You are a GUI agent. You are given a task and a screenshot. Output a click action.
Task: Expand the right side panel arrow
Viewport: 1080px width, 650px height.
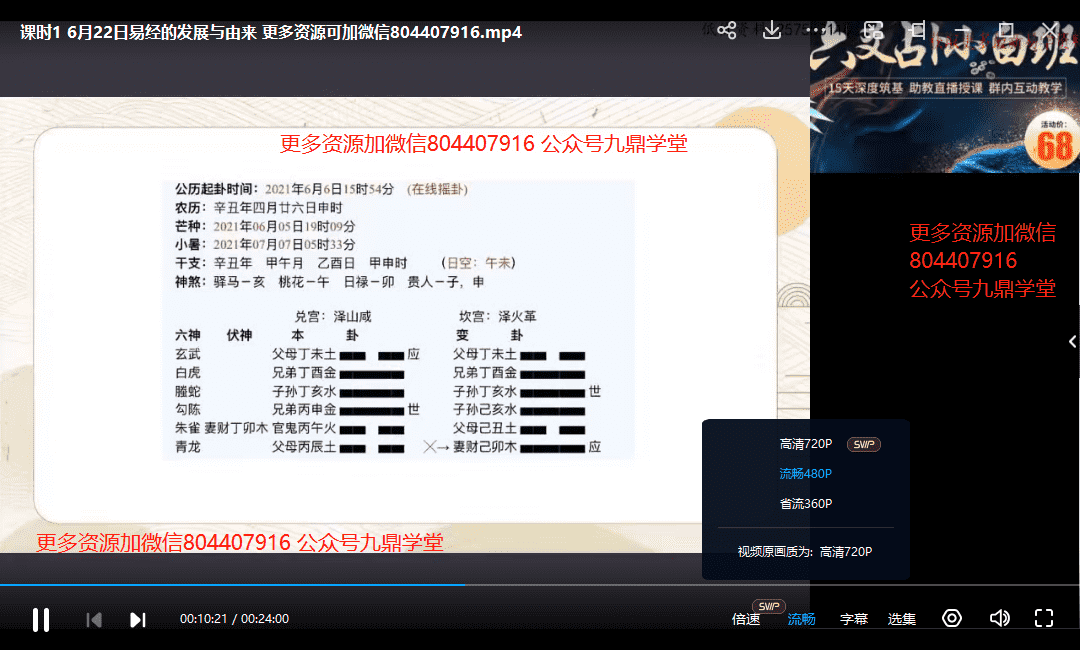1072,342
